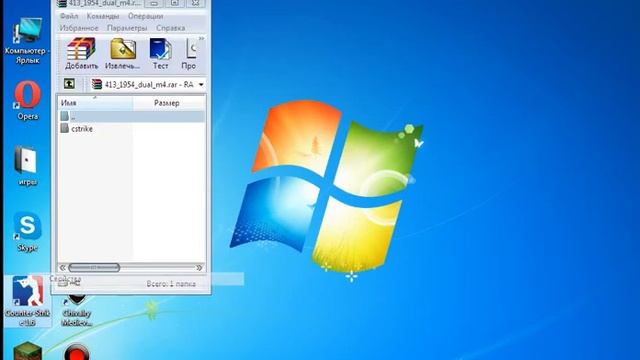This screenshot has height=360, width=640.
Task: Click the Тест (Test) toolbar icon
Action: pyautogui.click(x=160, y=53)
